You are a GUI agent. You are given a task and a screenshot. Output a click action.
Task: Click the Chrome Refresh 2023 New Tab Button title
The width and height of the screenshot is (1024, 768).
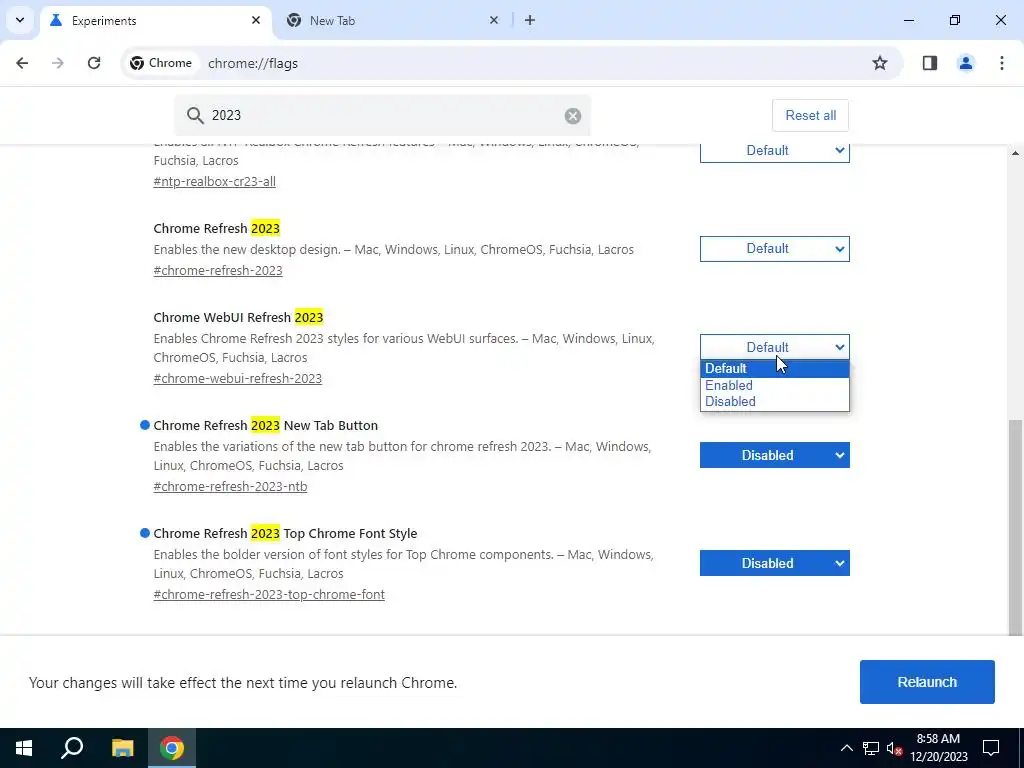click(265, 426)
